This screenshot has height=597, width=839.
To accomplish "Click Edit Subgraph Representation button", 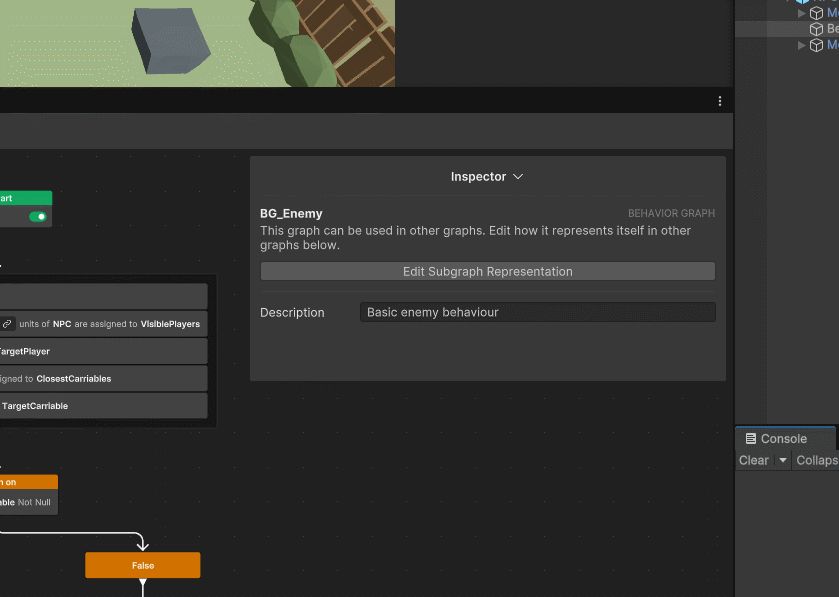I will [487, 271].
